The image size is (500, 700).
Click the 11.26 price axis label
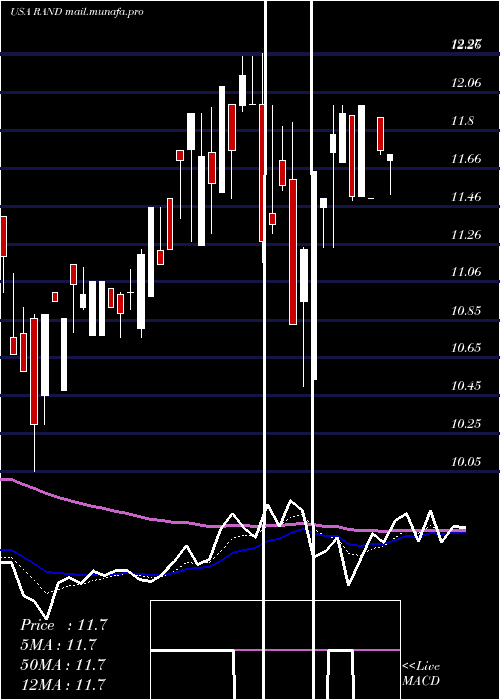(x=466, y=234)
